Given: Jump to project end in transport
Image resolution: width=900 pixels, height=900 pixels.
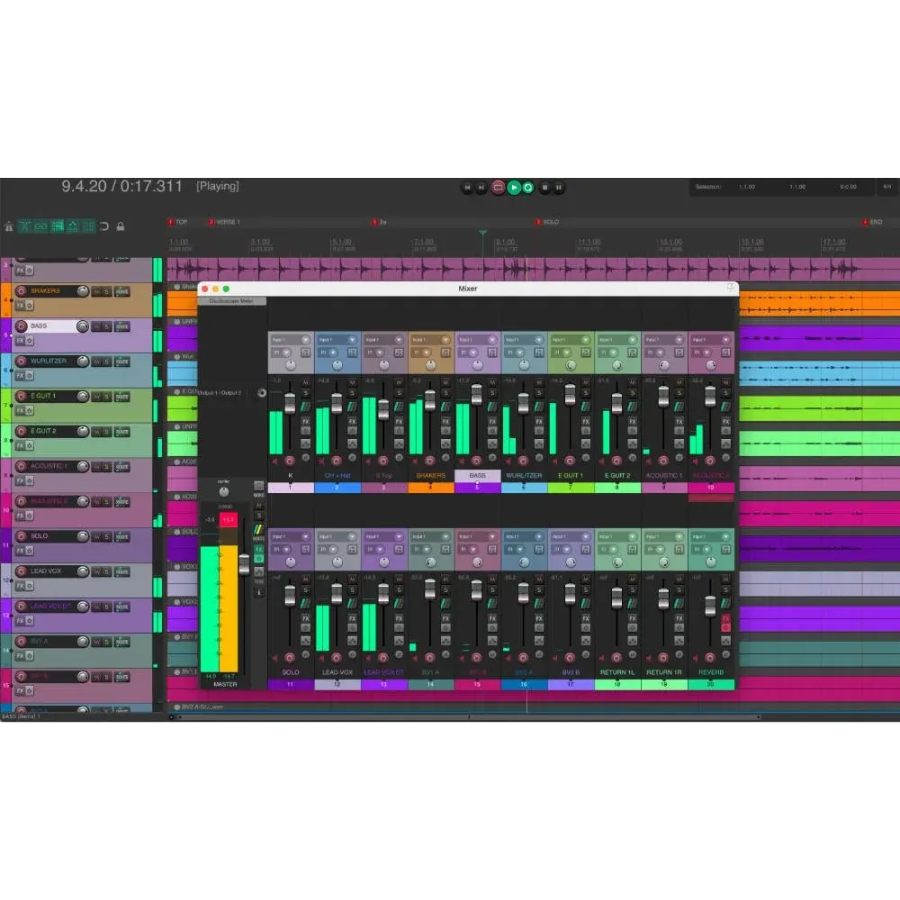Looking at the screenshot, I should pos(482,187).
